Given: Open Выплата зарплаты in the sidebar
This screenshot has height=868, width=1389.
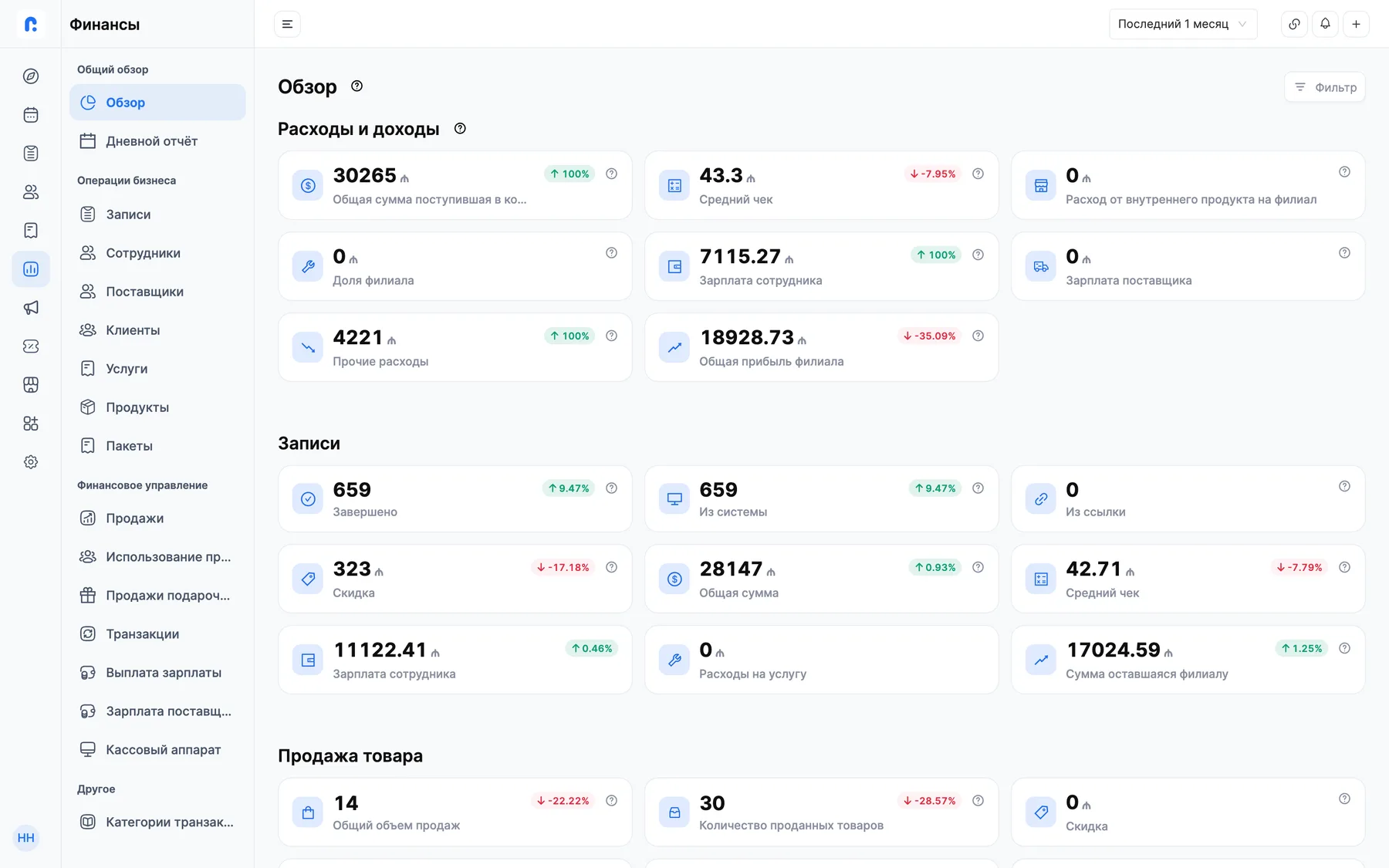Looking at the screenshot, I should tap(157, 673).
